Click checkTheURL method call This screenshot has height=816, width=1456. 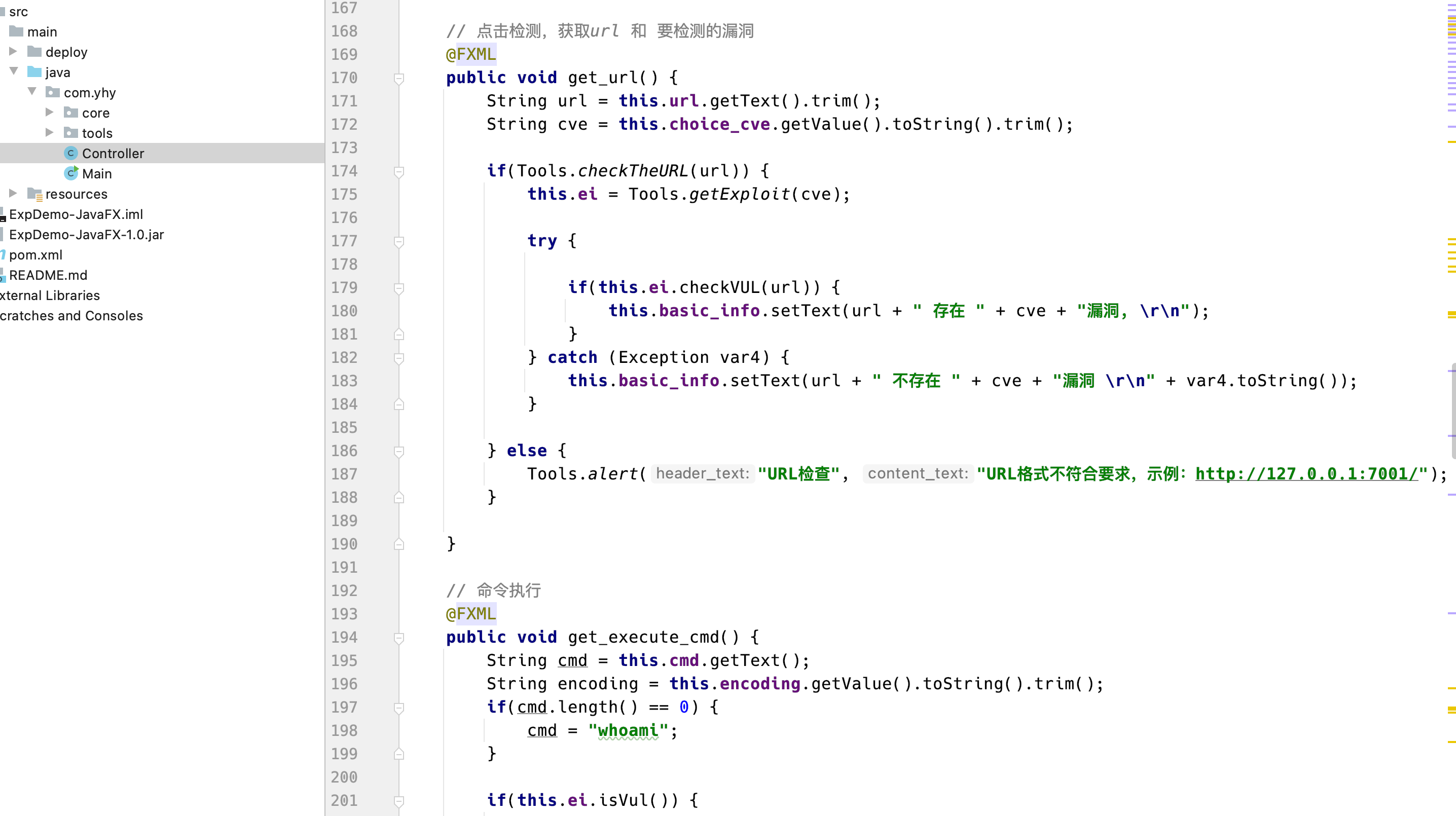tap(633, 171)
